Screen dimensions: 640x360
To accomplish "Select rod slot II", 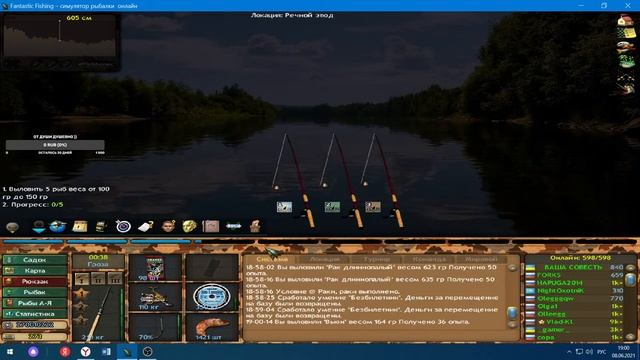I will click(98, 279).
